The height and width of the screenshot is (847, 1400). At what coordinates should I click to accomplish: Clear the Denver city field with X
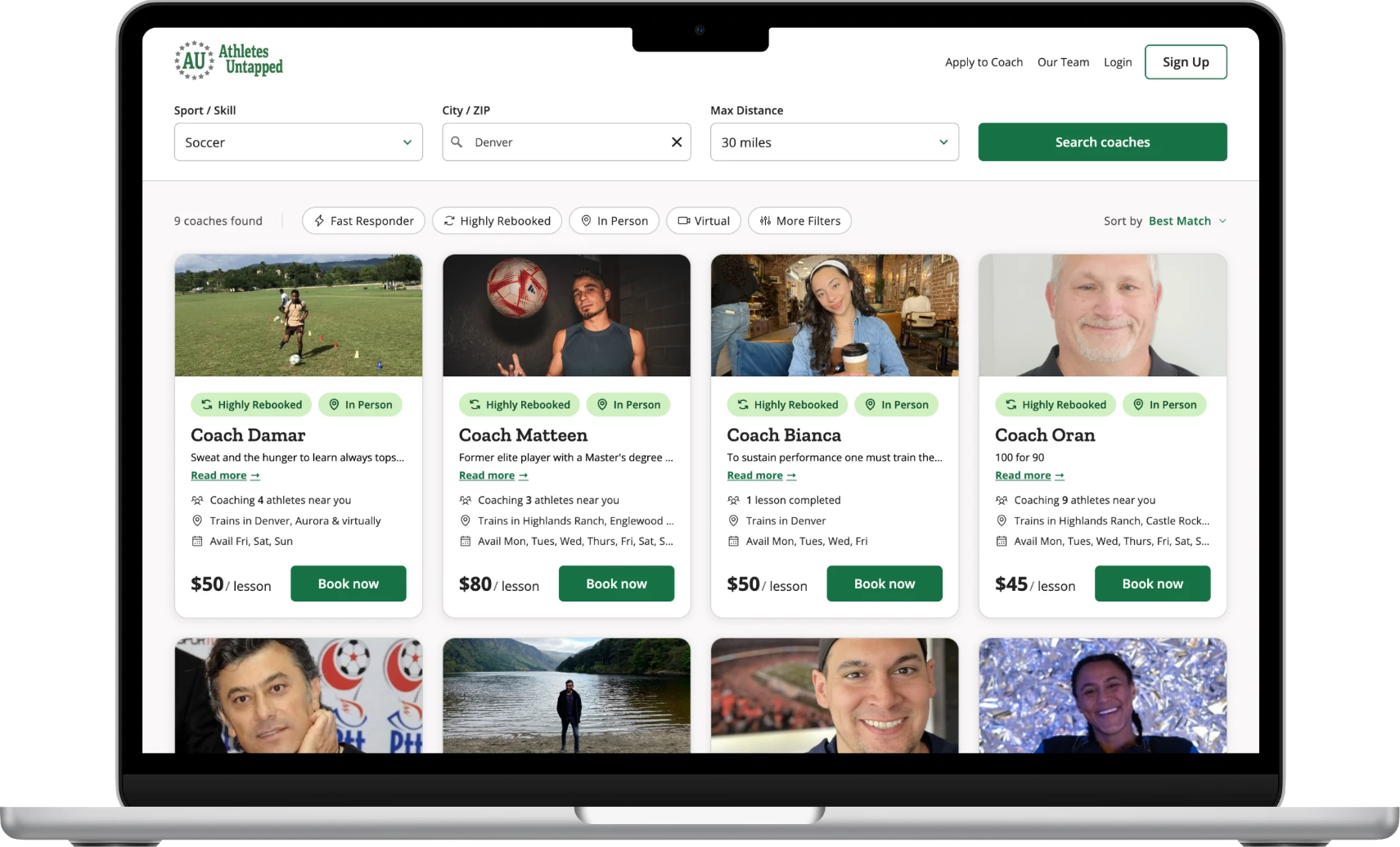pos(677,142)
